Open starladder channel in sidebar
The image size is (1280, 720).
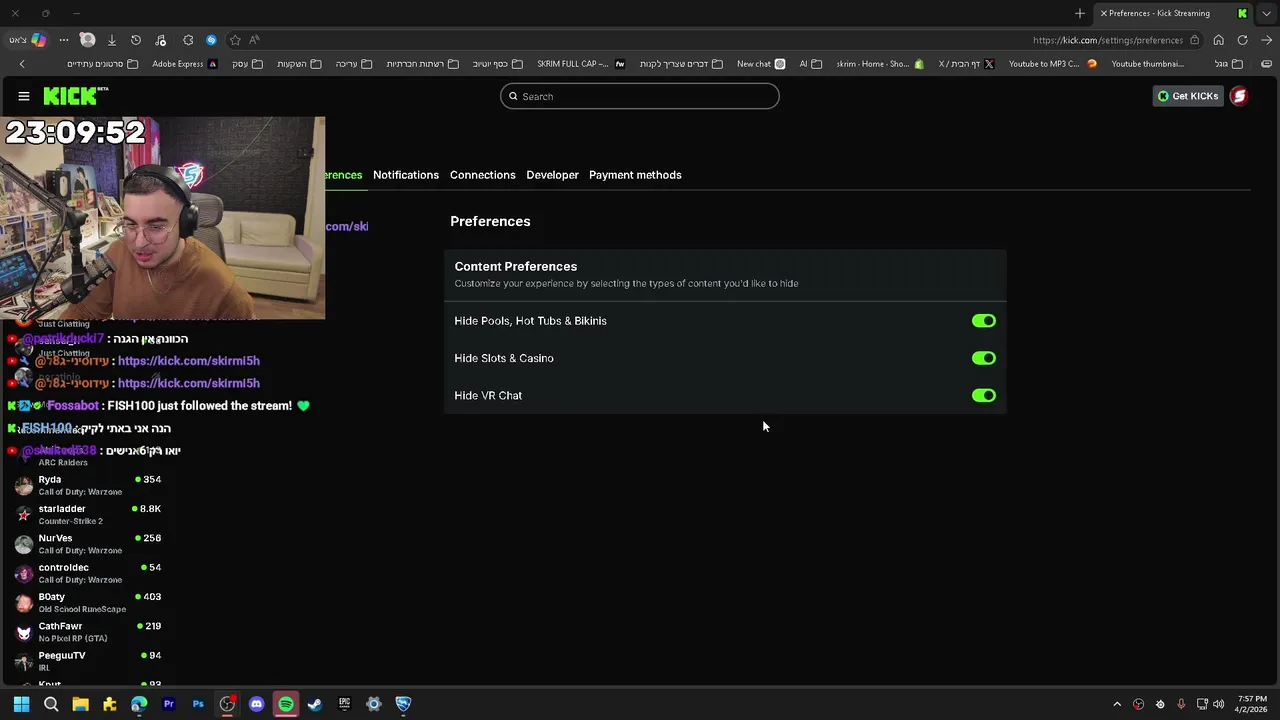(90, 515)
